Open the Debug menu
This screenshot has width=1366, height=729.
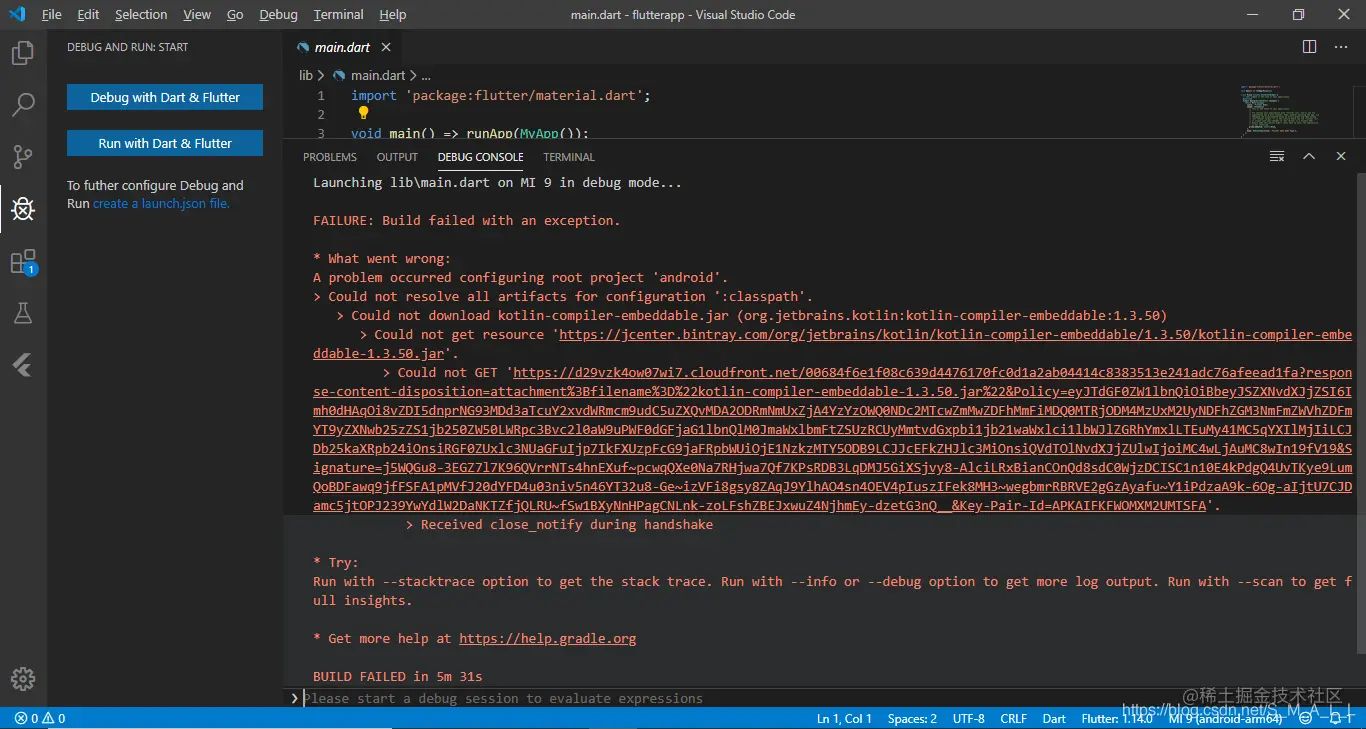(278, 14)
